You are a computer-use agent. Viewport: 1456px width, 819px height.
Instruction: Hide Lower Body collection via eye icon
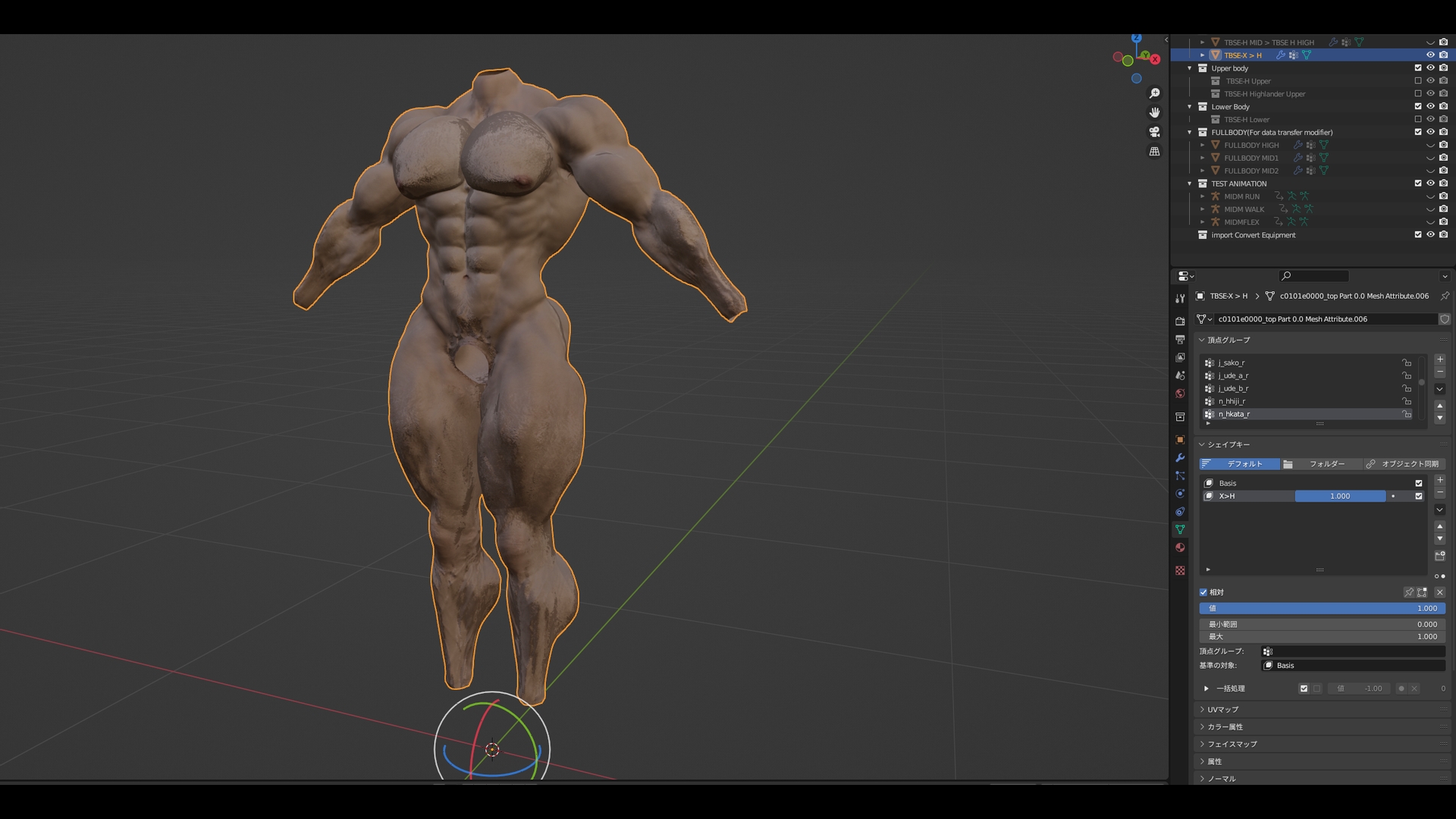1430,107
